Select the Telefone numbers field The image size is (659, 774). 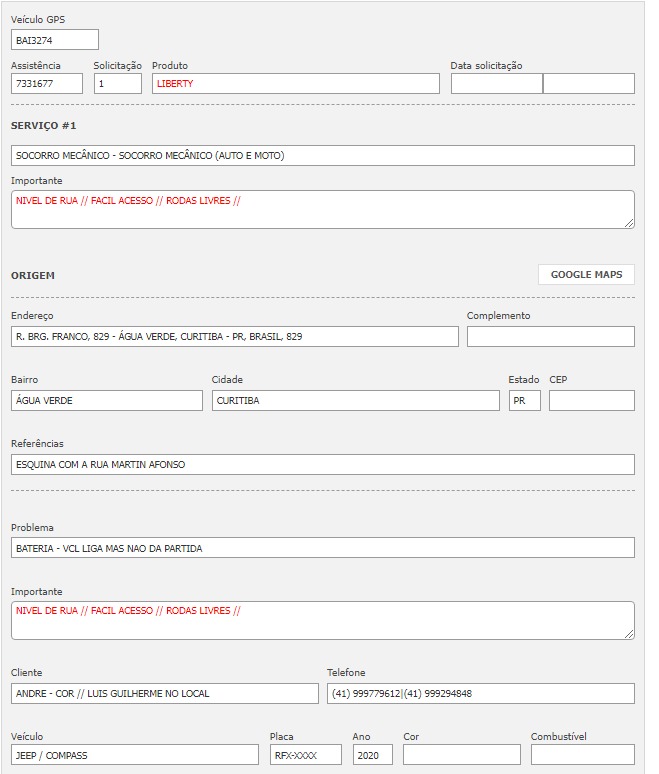(x=480, y=694)
